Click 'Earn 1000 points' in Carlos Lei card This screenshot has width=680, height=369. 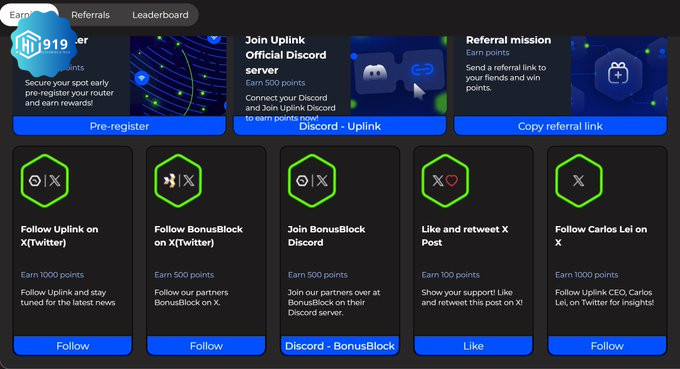click(586, 275)
